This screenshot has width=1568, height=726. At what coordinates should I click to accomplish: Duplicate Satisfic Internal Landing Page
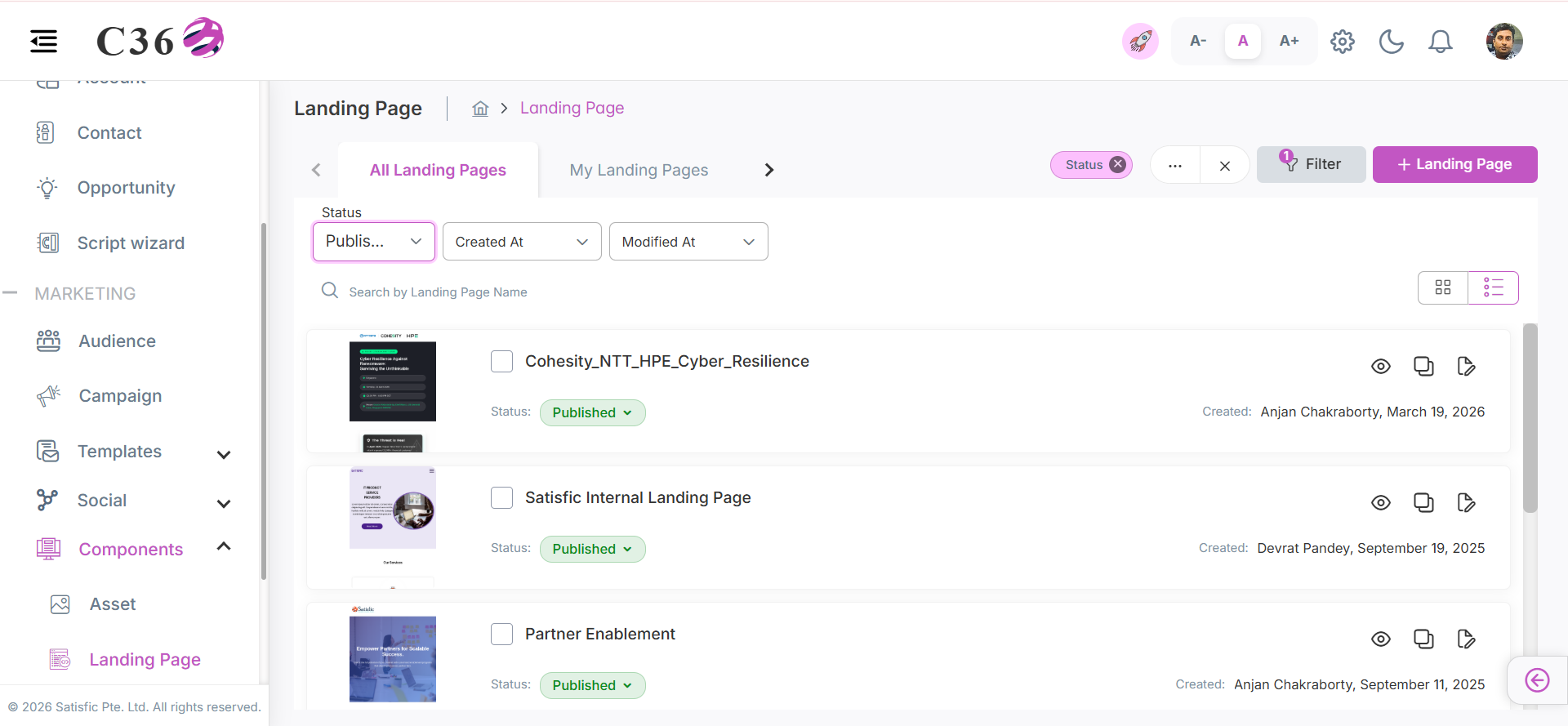tap(1423, 502)
